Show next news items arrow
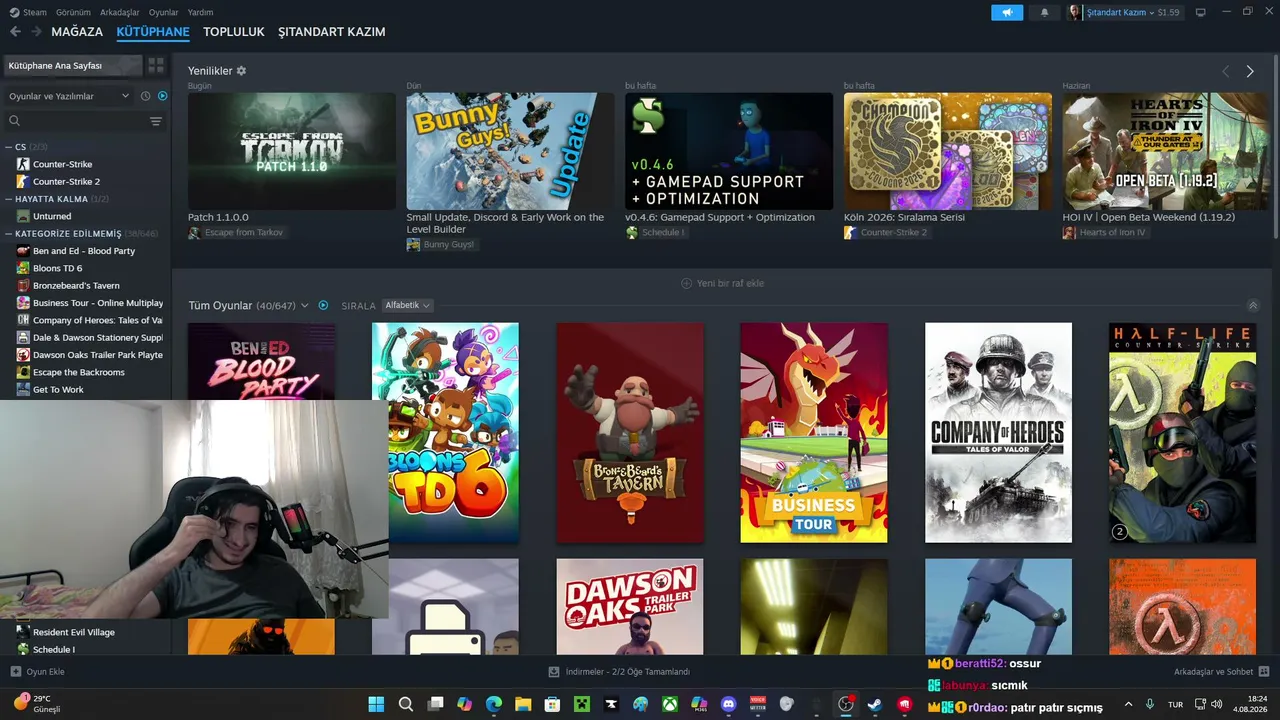The image size is (1280, 720). pyautogui.click(x=1250, y=71)
